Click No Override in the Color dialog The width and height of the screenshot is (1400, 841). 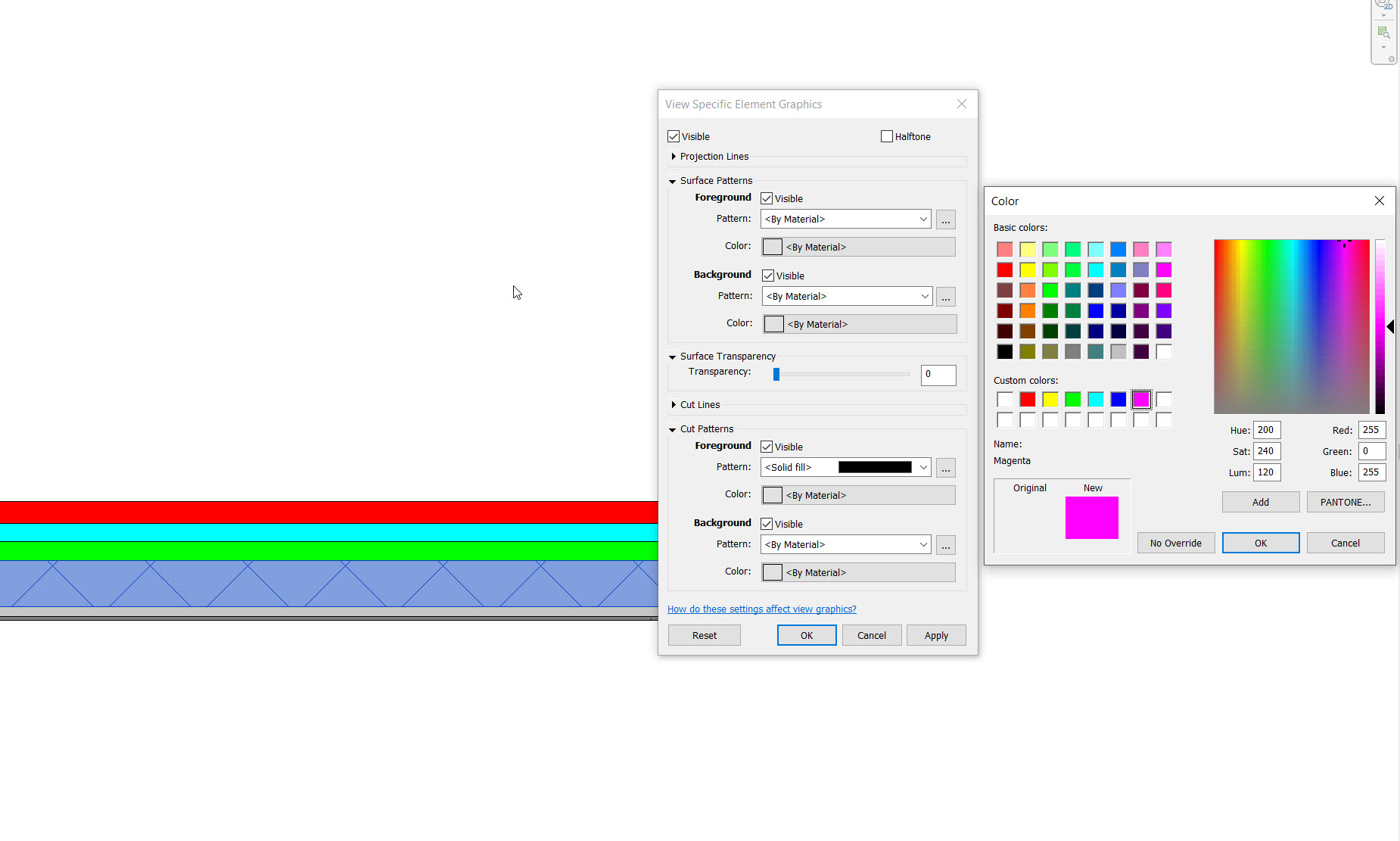(1175, 543)
